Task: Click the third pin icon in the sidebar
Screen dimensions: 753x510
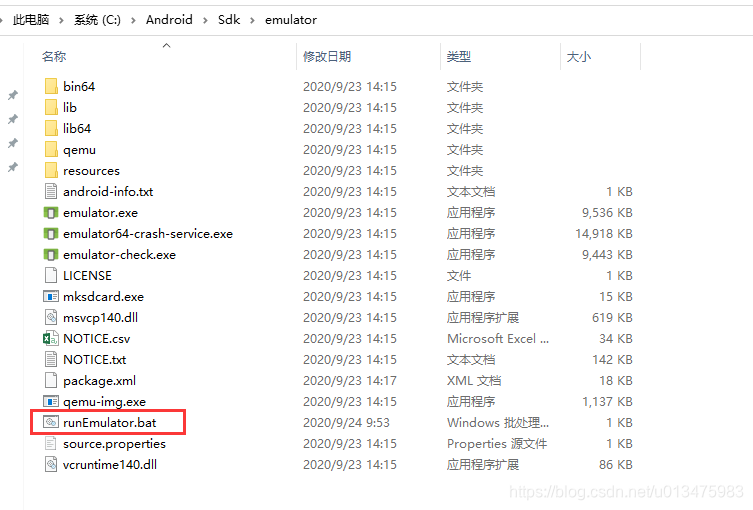Action: tap(13, 143)
